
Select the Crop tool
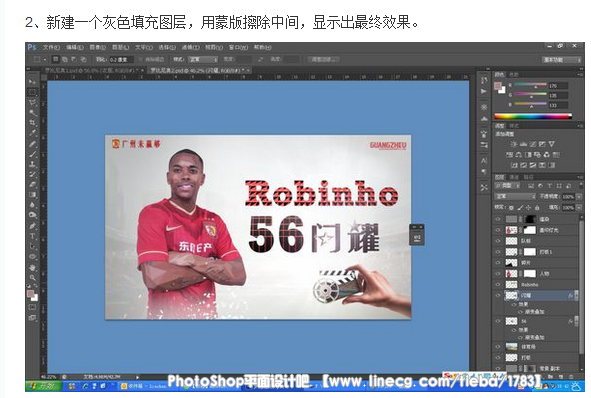click(x=32, y=122)
